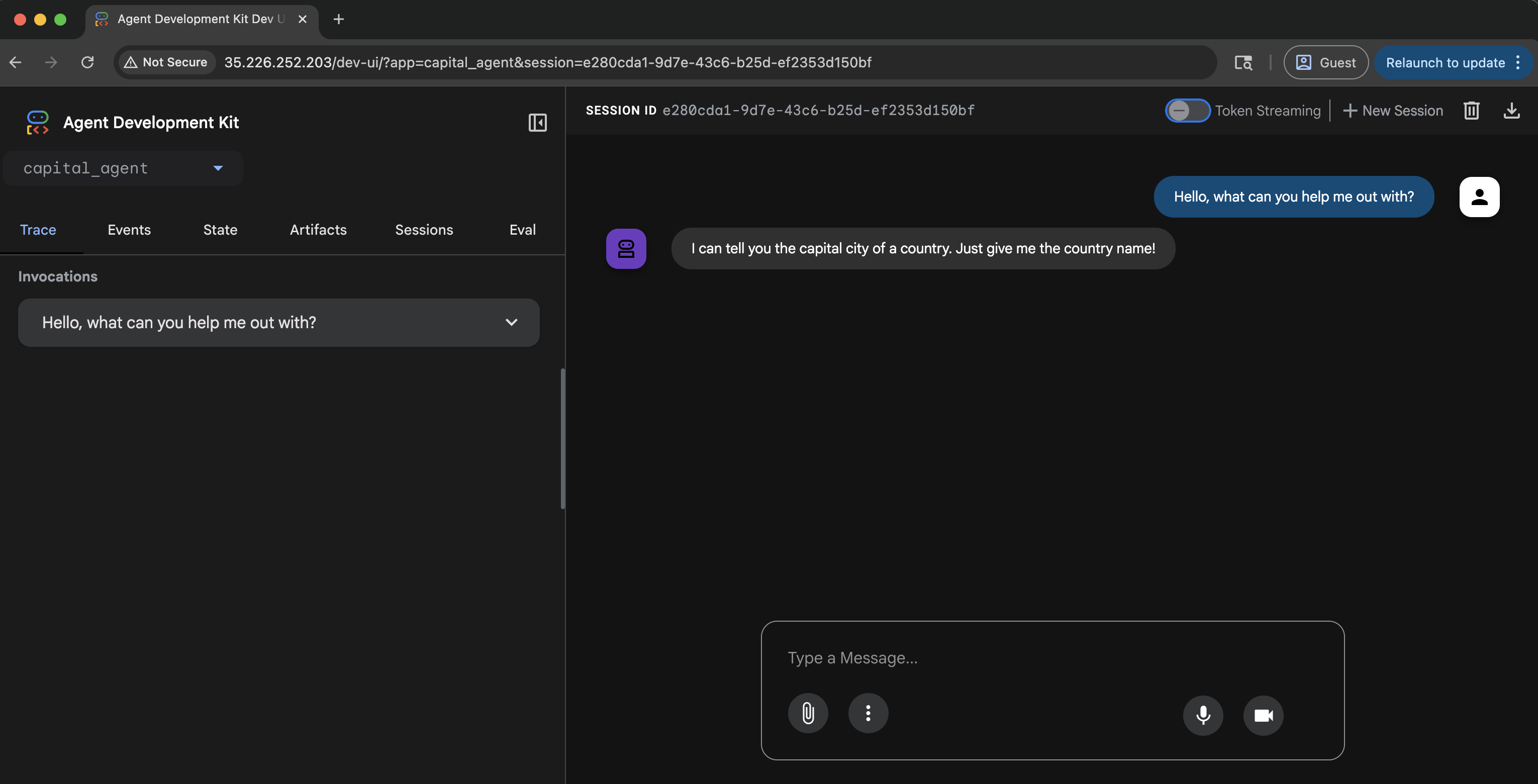Screen dimensions: 1538x784
Task: Click the download session icon
Action: pyautogui.click(x=1511, y=111)
